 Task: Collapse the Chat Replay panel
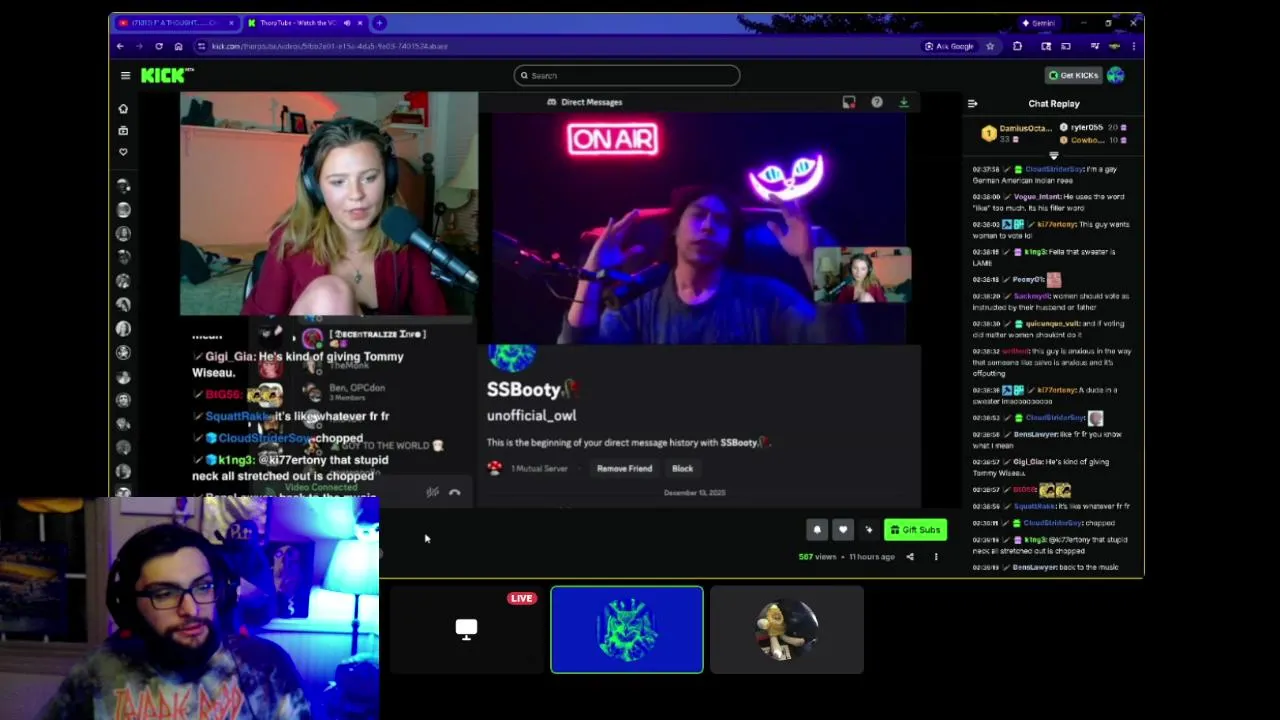(x=972, y=103)
